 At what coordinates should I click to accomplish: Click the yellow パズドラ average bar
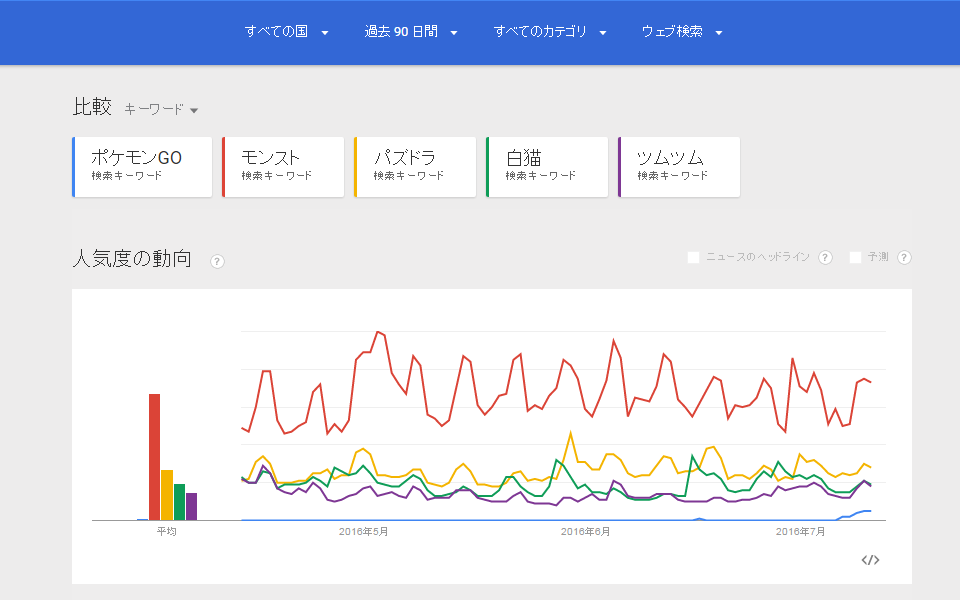pyautogui.click(x=167, y=495)
